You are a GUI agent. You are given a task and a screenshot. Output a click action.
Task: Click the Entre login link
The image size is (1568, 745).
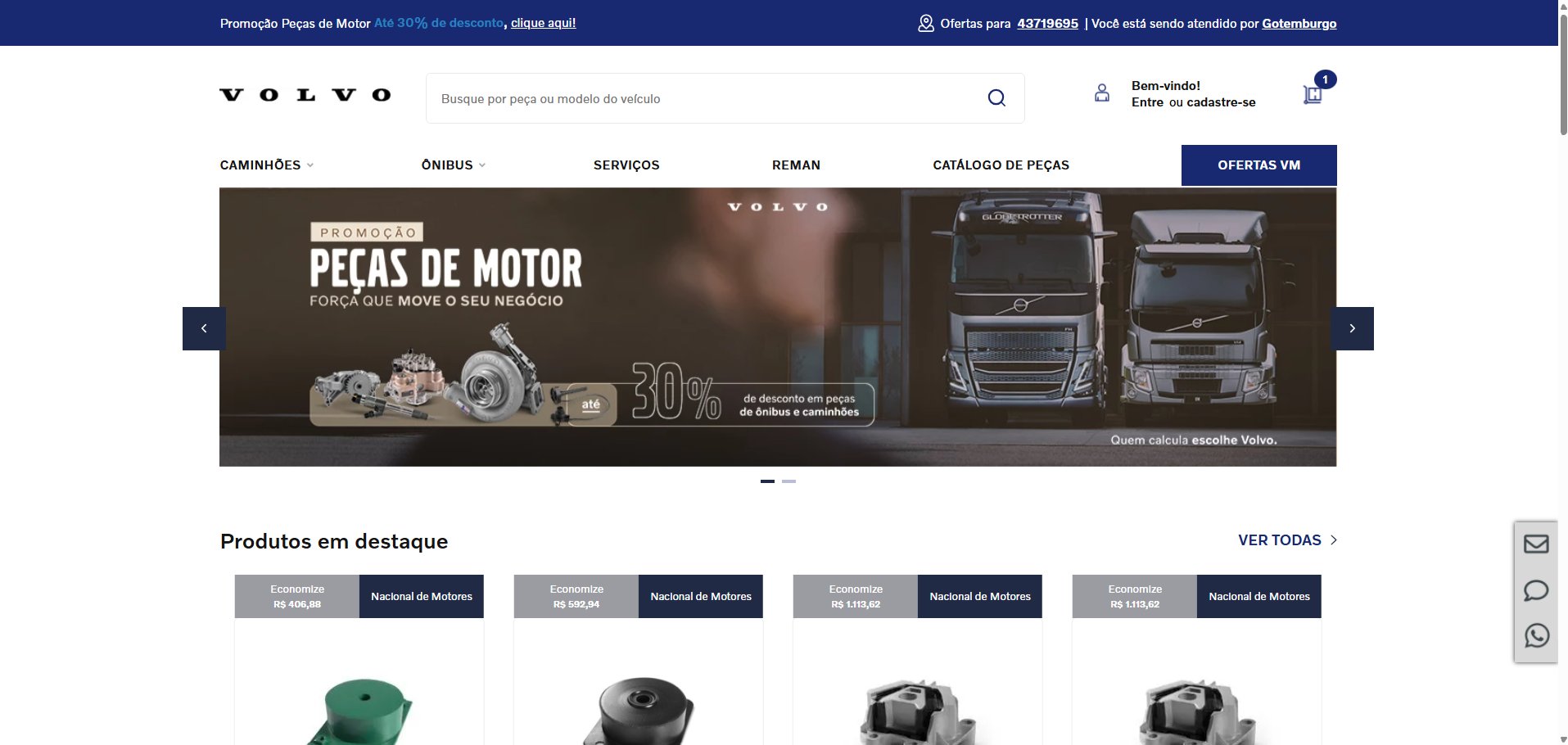pos(1147,102)
